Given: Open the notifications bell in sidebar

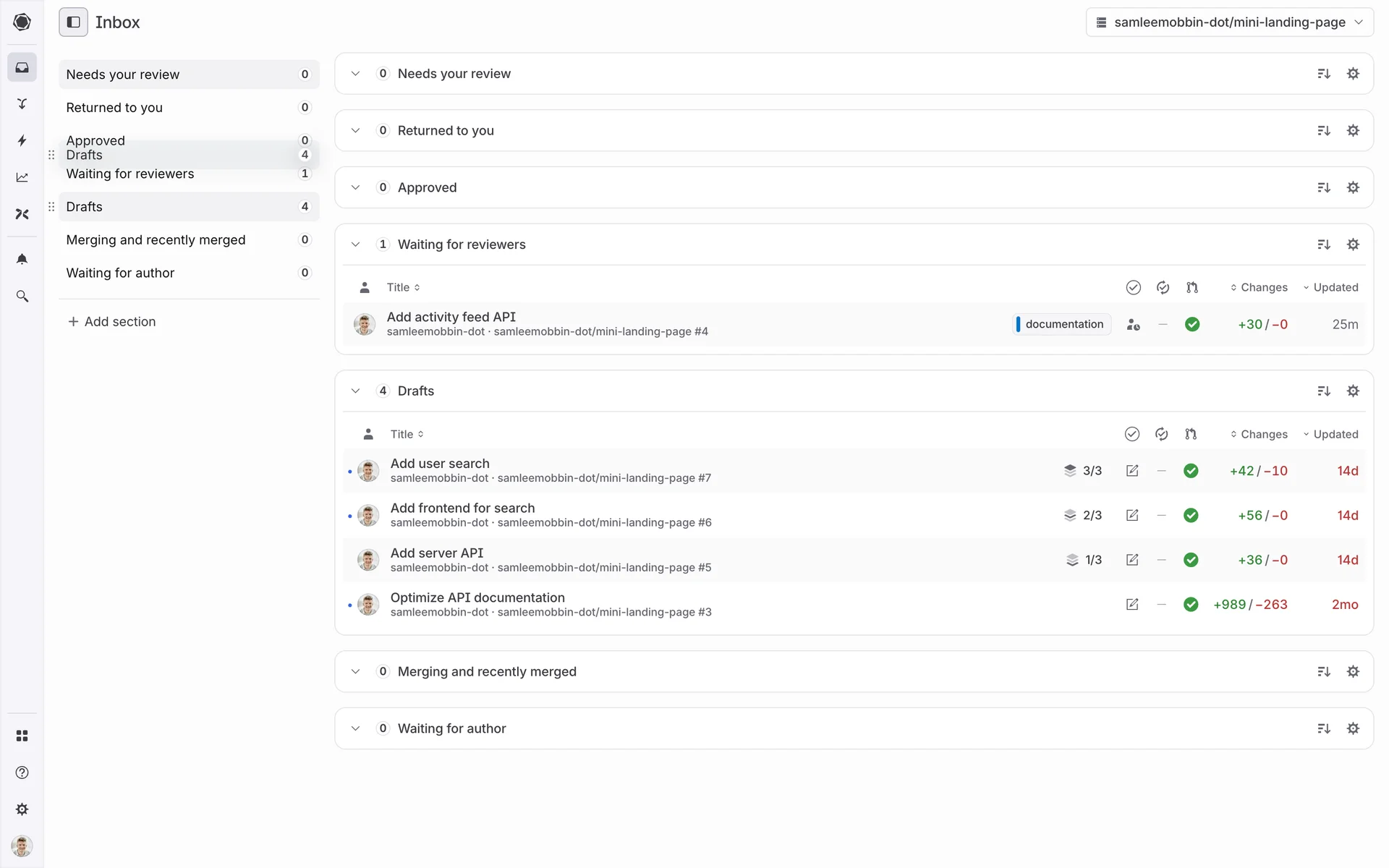Looking at the screenshot, I should pos(22,259).
